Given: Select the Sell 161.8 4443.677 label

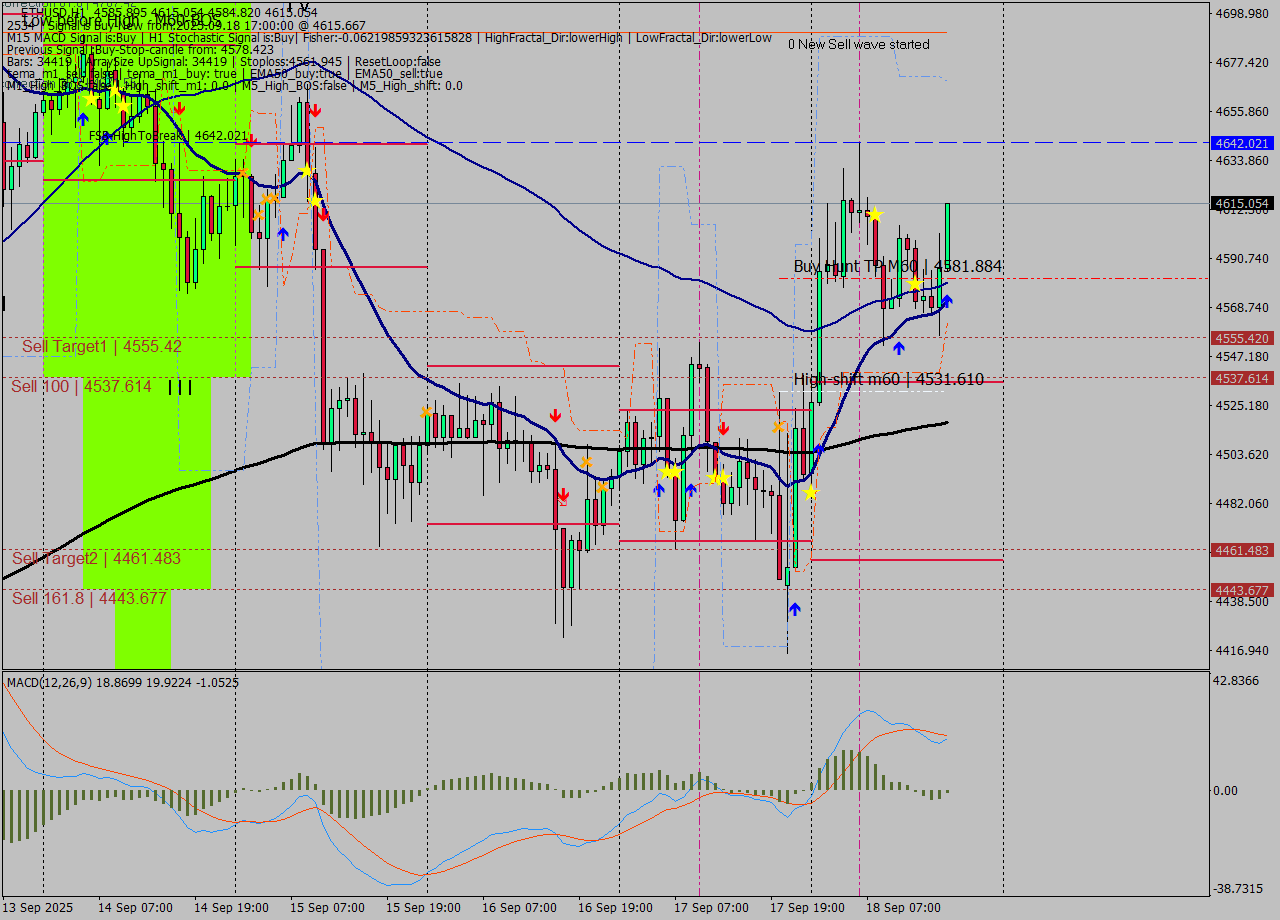Looking at the screenshot, I should click(x=89, y=598).
